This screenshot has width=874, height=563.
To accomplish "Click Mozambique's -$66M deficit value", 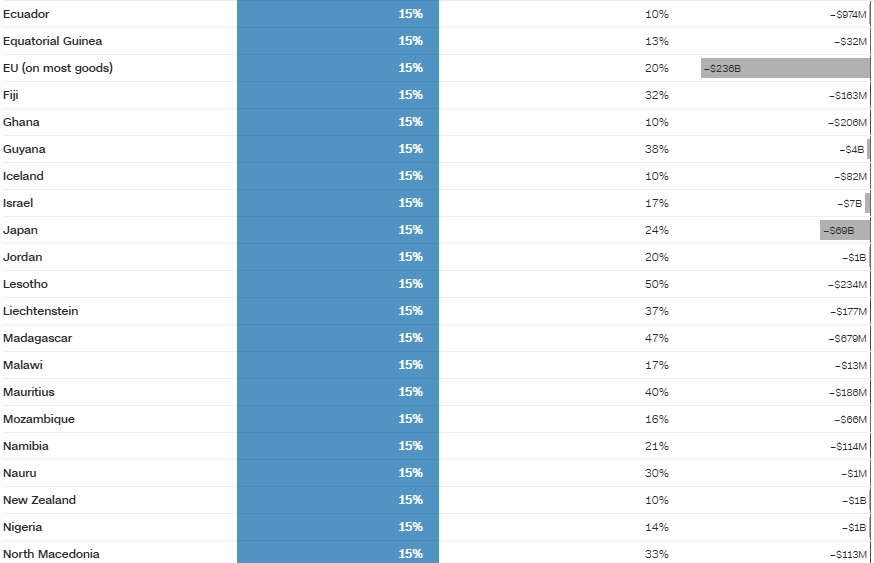I will point(849,419).
